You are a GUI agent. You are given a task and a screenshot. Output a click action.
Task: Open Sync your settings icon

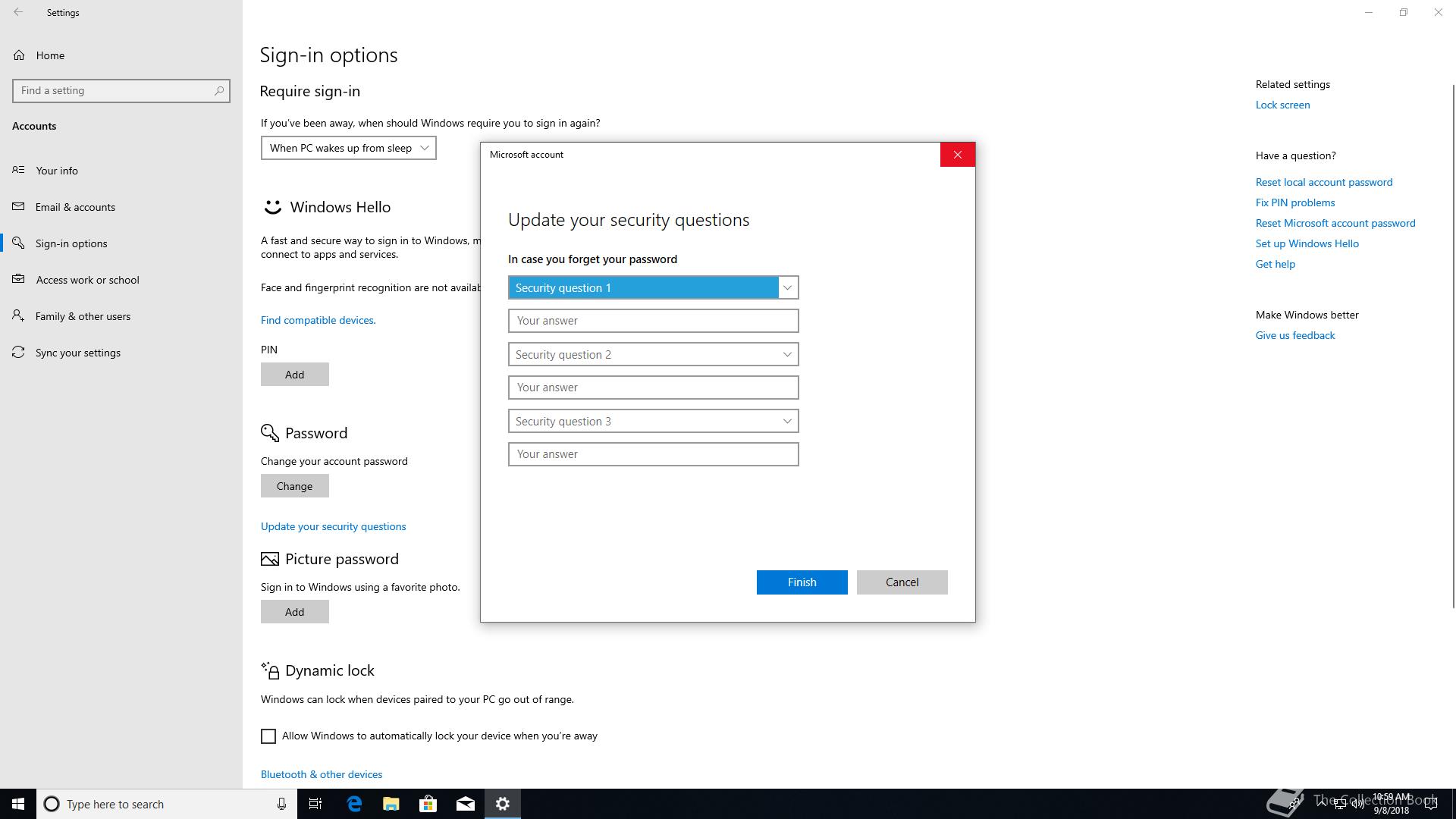click(x=18, y=352)
